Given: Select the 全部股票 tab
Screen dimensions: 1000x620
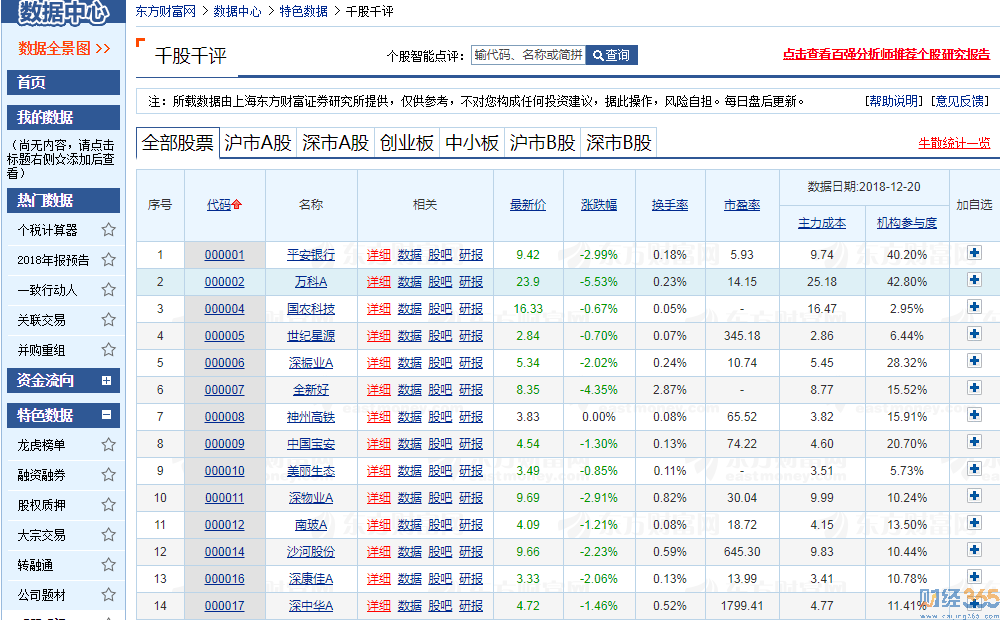Looking at the screenshot, I should click(178, 142).
